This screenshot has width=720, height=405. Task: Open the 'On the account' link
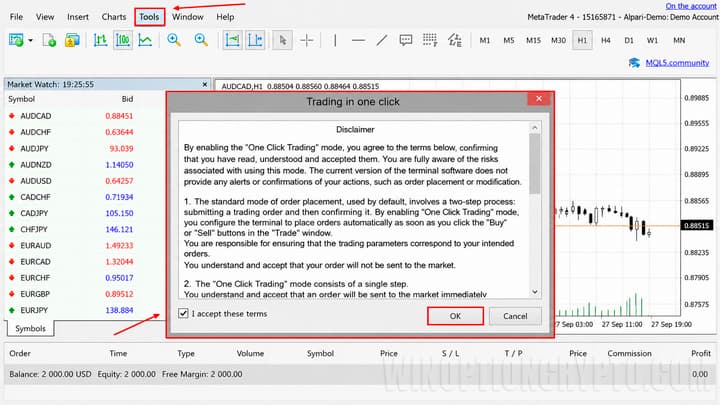pyautogui.click(x=691, y=6)
